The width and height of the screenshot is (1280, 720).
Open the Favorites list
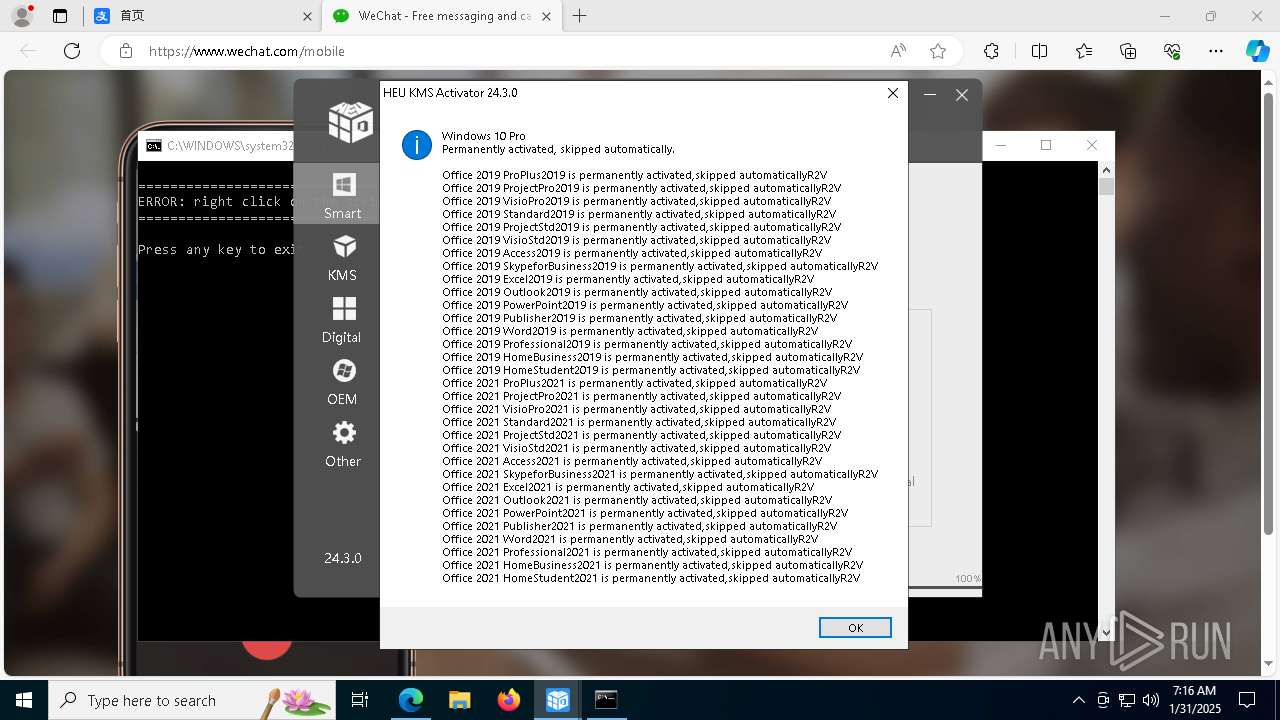pos(1084,51)
